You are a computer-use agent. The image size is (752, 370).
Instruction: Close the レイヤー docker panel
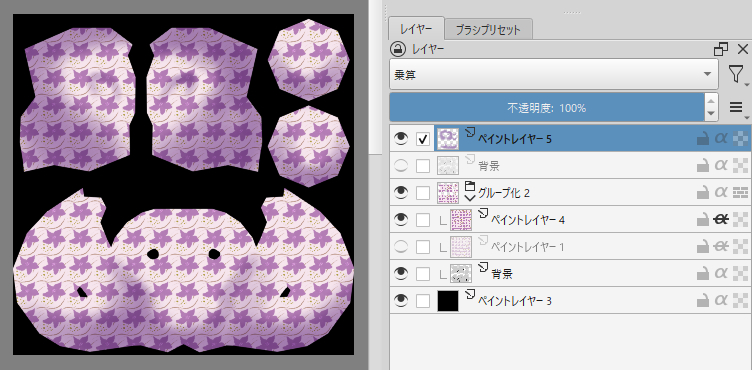tap(742, 49)
